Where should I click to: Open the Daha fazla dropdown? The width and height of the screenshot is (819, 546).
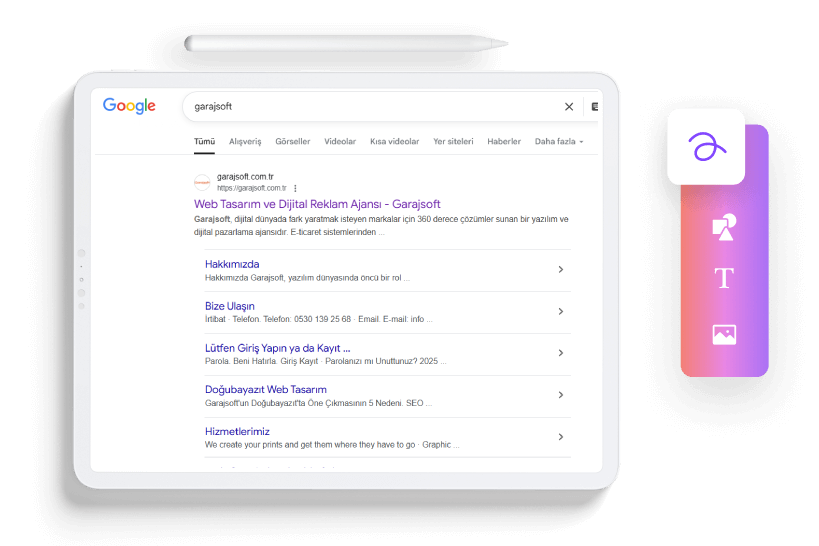tap(559, 142)
